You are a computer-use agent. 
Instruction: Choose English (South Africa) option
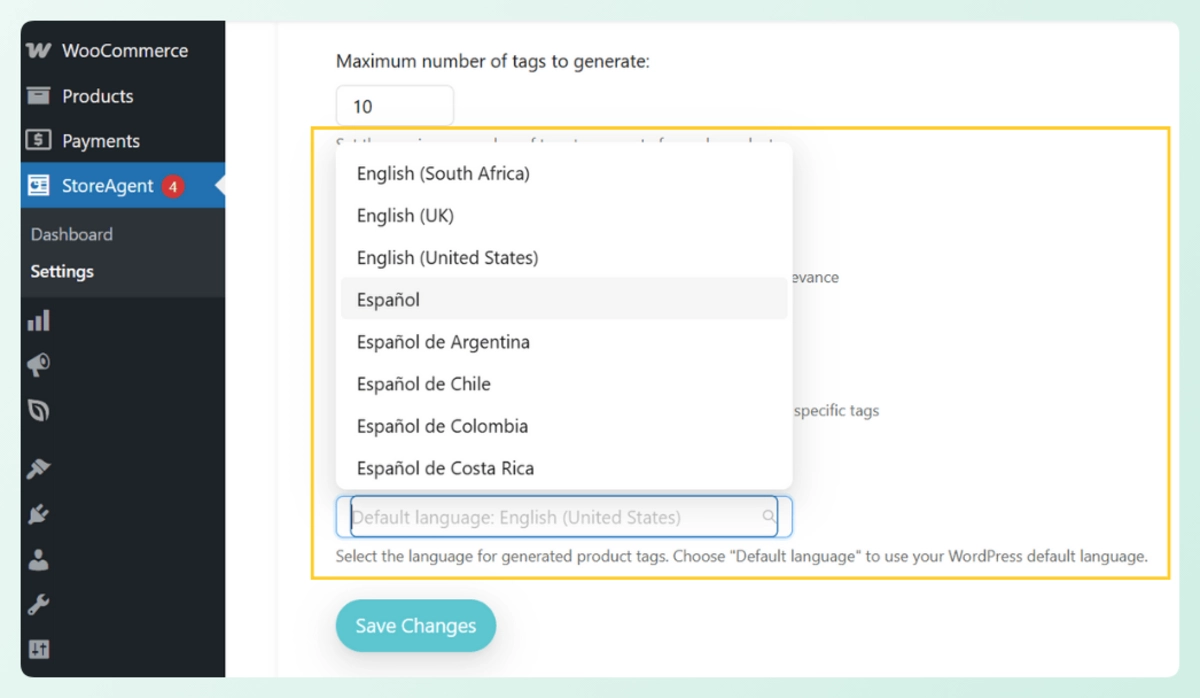[443, 173]
